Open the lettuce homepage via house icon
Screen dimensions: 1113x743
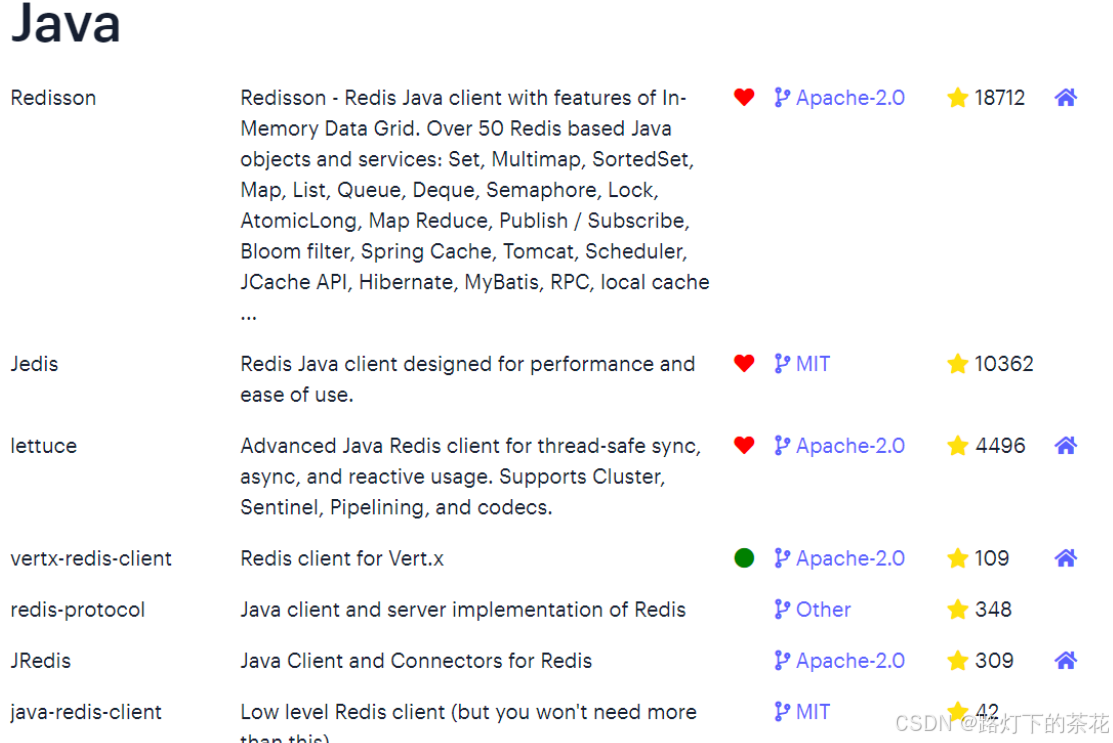(x=1065, y=445)
